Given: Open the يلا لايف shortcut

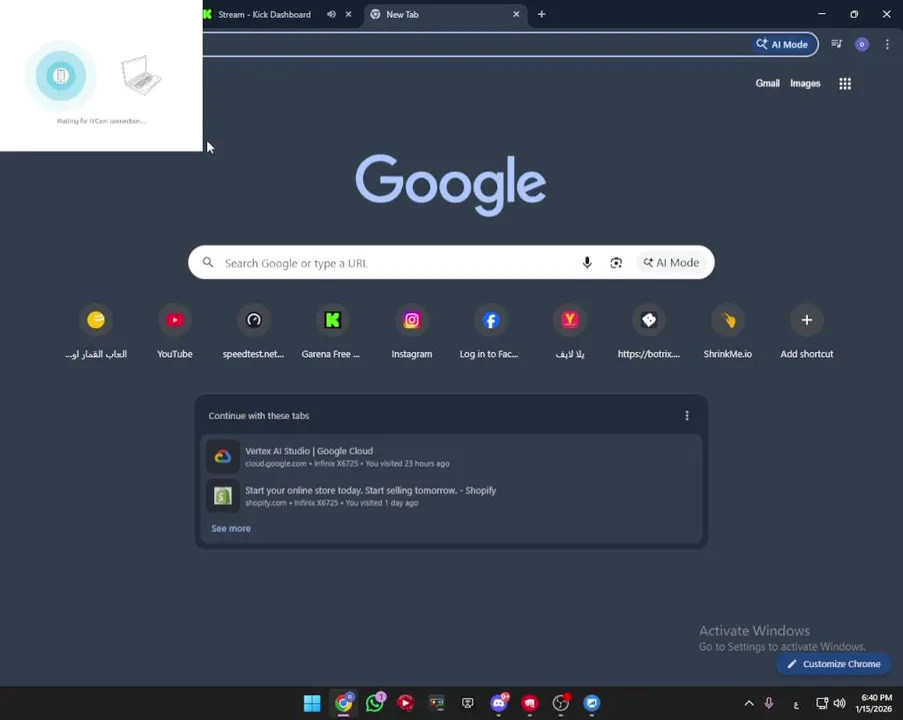Looking at the screenshot, I should tap(570, 332).
